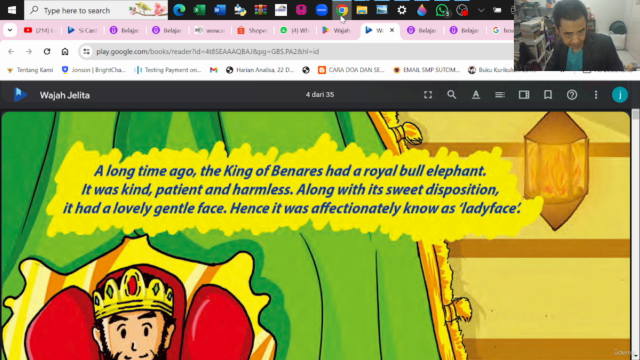Switch to the Si Cant tab
The width and height of the screenshot is (640, 360).
[x=82, y=30]
